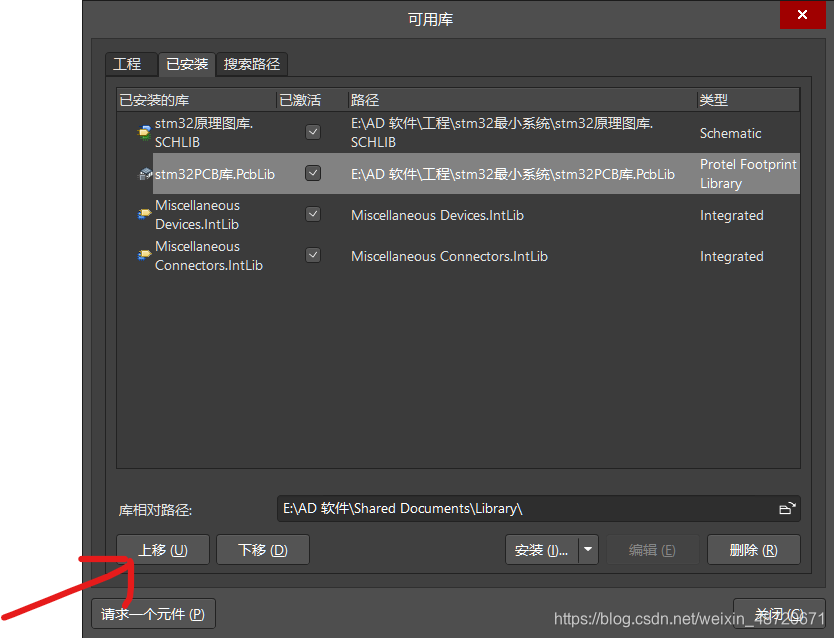
Task: Deactivate the Miscellaneous Connectors.IntLib checkbox
Action: point(313,255)
